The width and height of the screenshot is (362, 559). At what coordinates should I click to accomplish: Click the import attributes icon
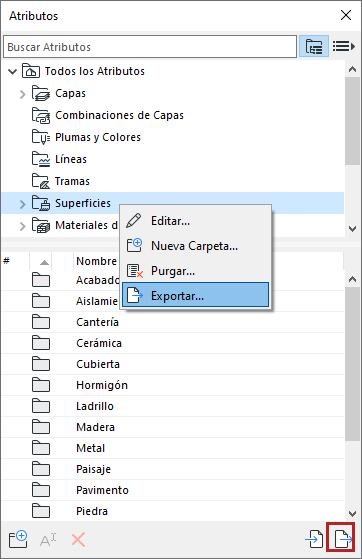pos(314,539)
